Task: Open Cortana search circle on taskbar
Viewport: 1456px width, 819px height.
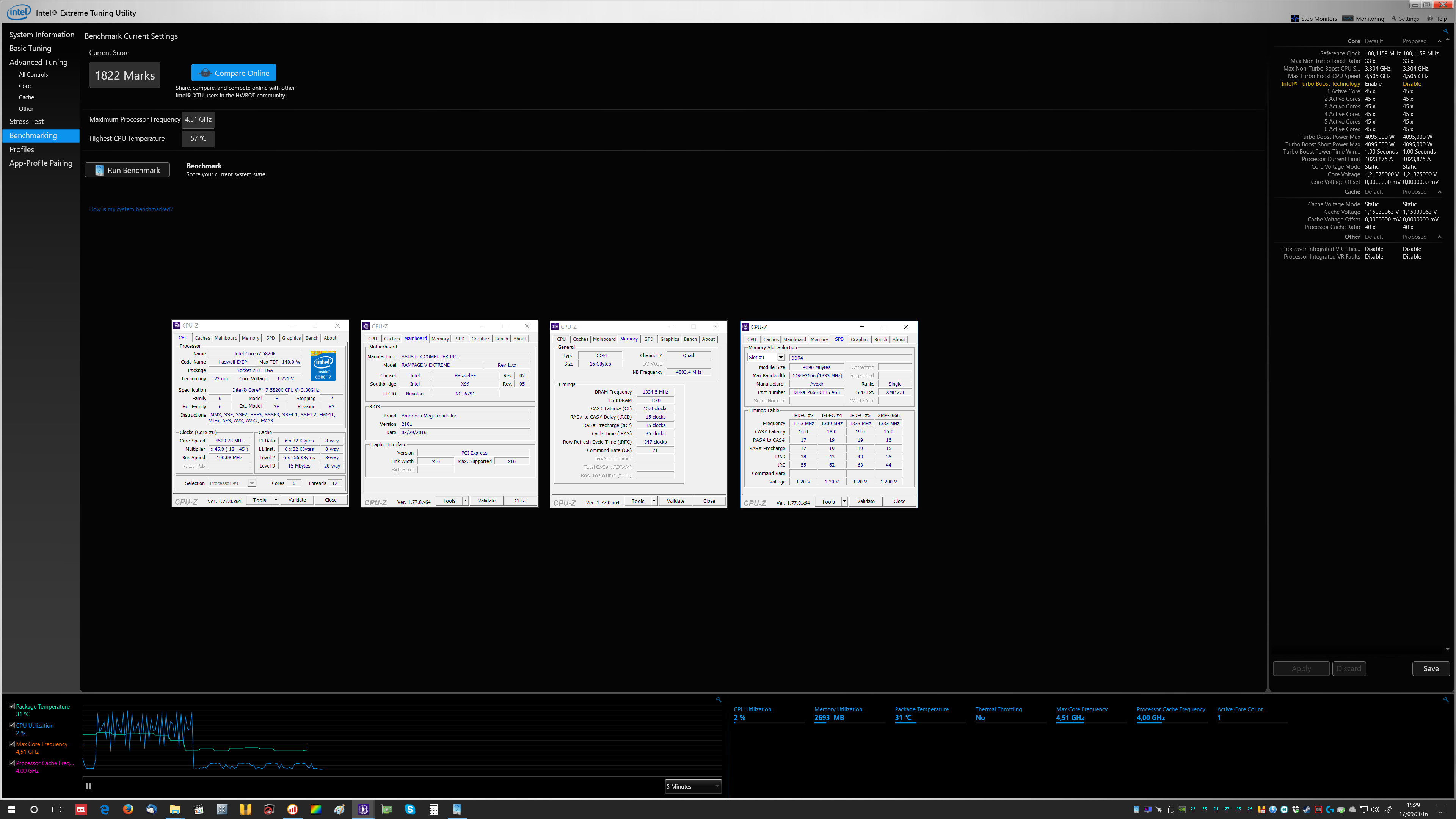Action: point(34,810)
